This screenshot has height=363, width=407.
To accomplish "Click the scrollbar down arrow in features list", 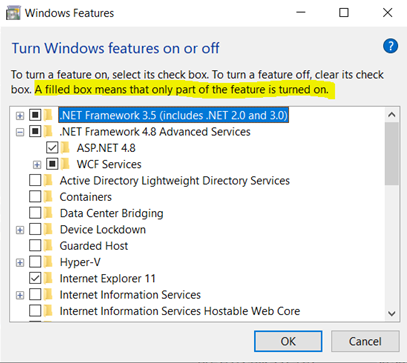I will 392,314.
